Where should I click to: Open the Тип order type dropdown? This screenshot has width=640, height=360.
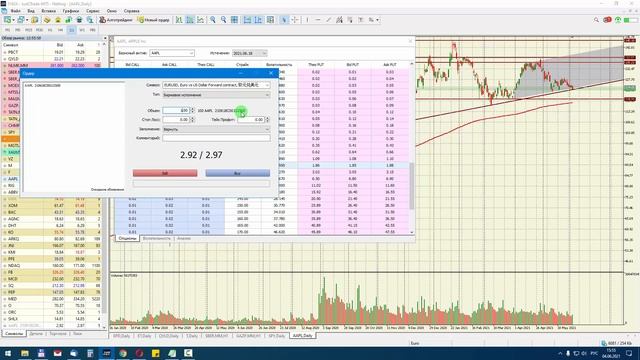tap(216, 95)
